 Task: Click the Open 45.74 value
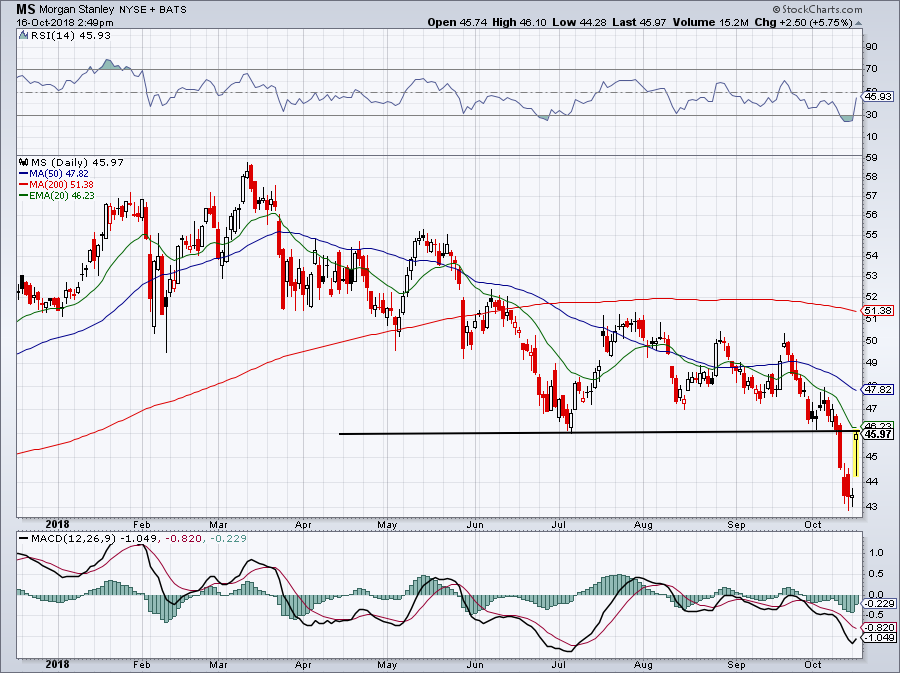coord(456,22)
